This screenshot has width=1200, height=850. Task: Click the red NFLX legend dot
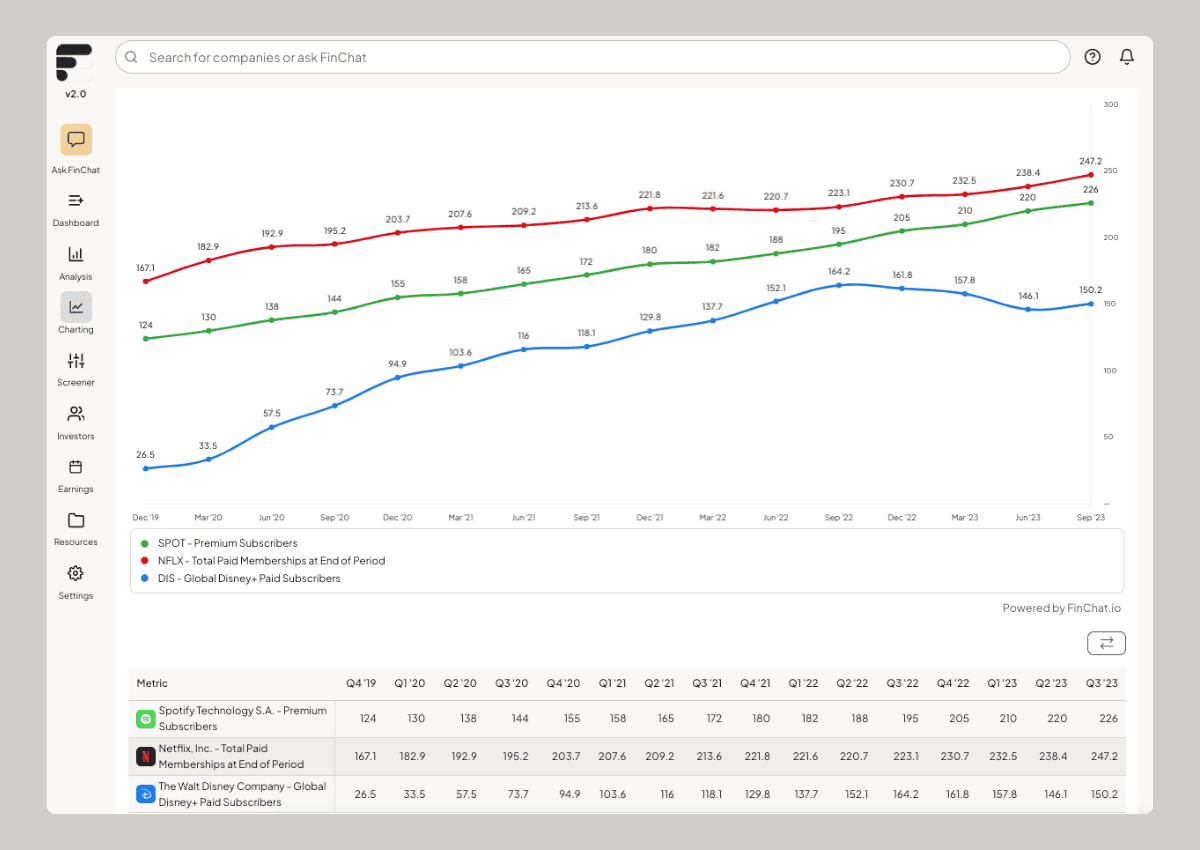coord(145,561)
